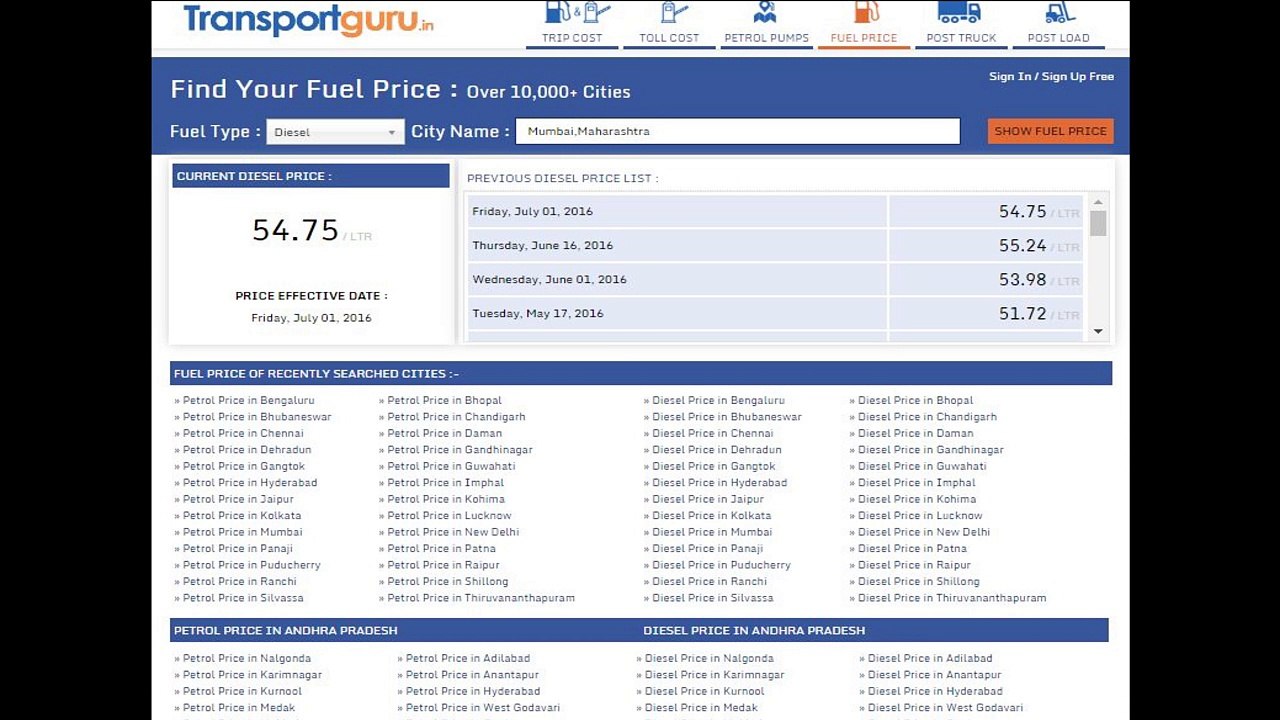This screenshot has height=720, width=1280.
Task: Click the 51.72 price value in list
Action: (x=1022, y=313)
